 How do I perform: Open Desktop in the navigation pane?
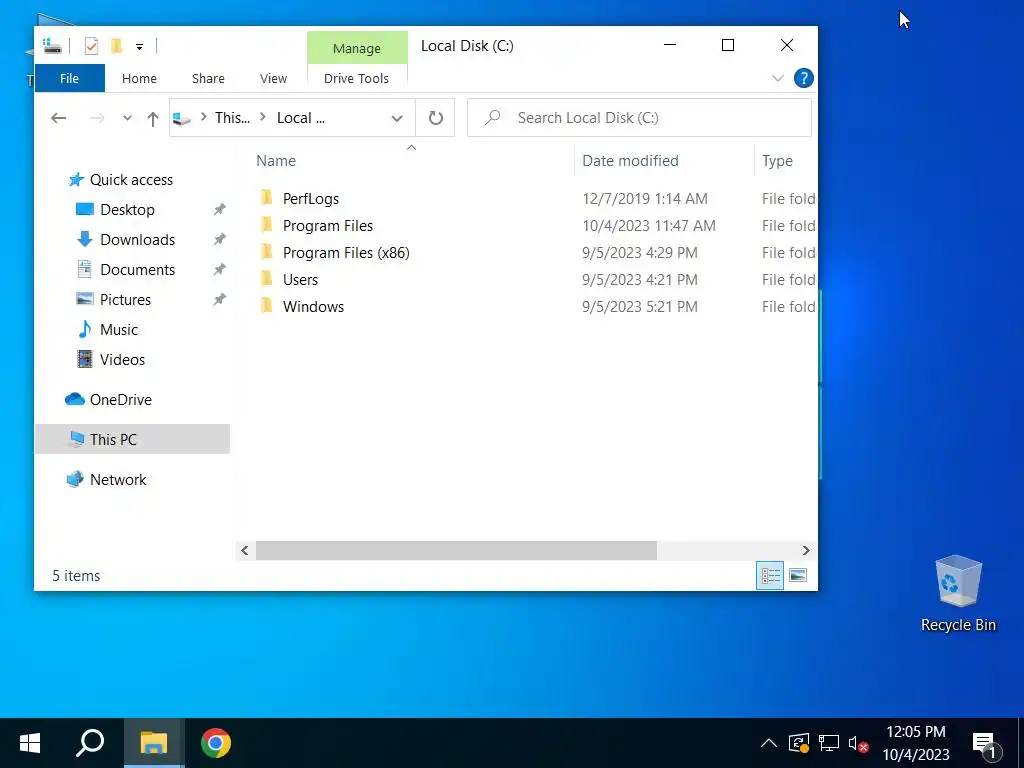pyautogui.click(x=127, y=210)
